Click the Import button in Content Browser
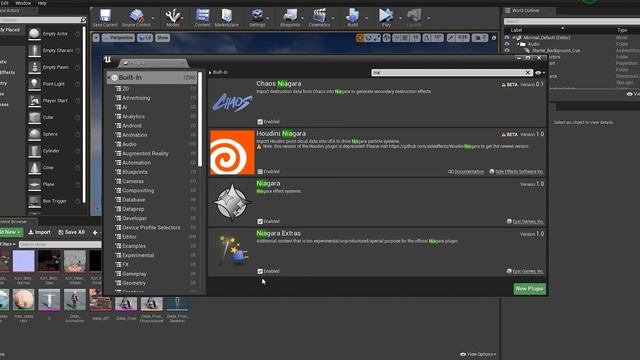The width and height of the screenshot is (640, 360). (40, 232)
